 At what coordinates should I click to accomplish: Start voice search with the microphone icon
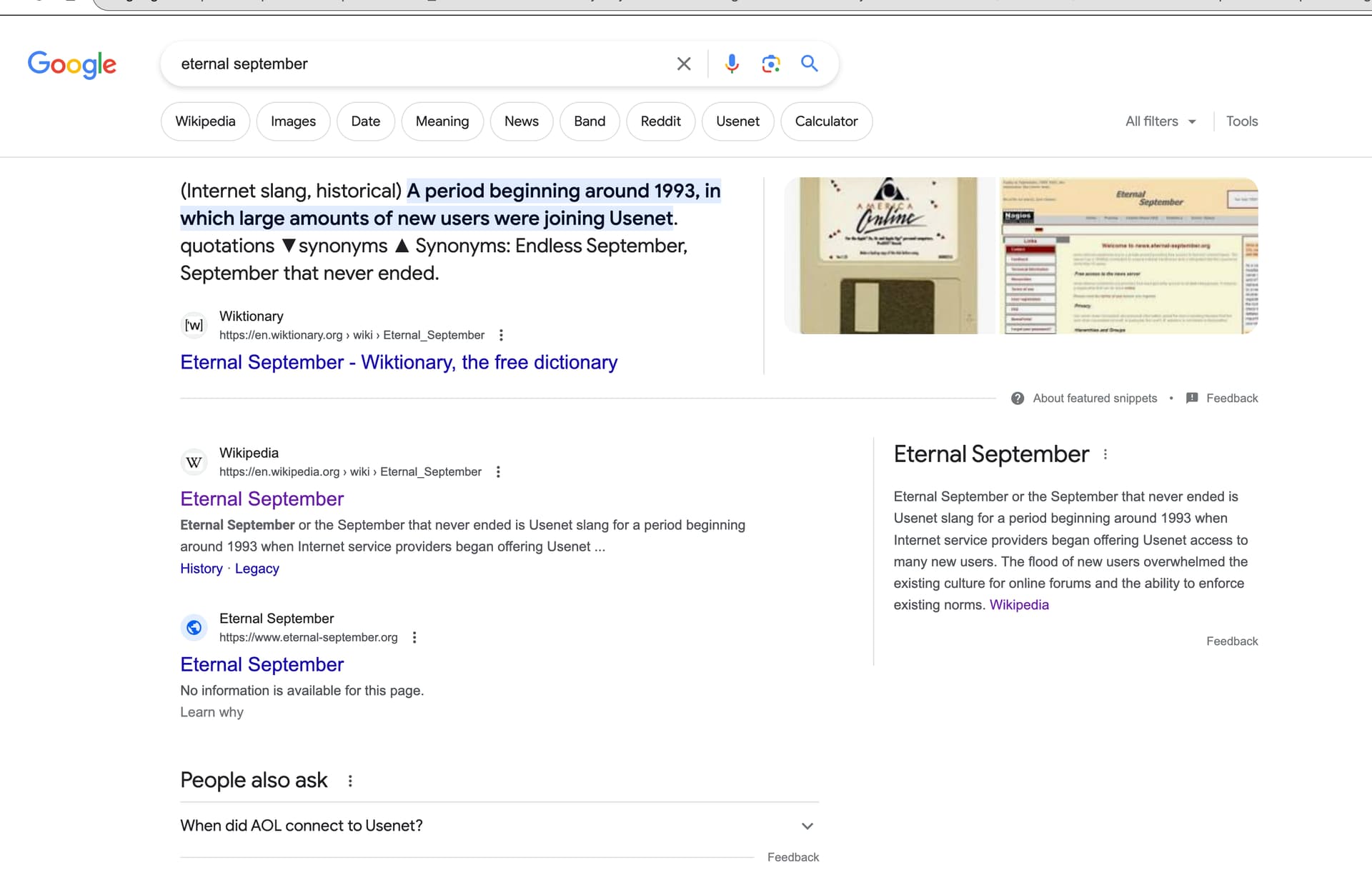[x=731, y=64]
